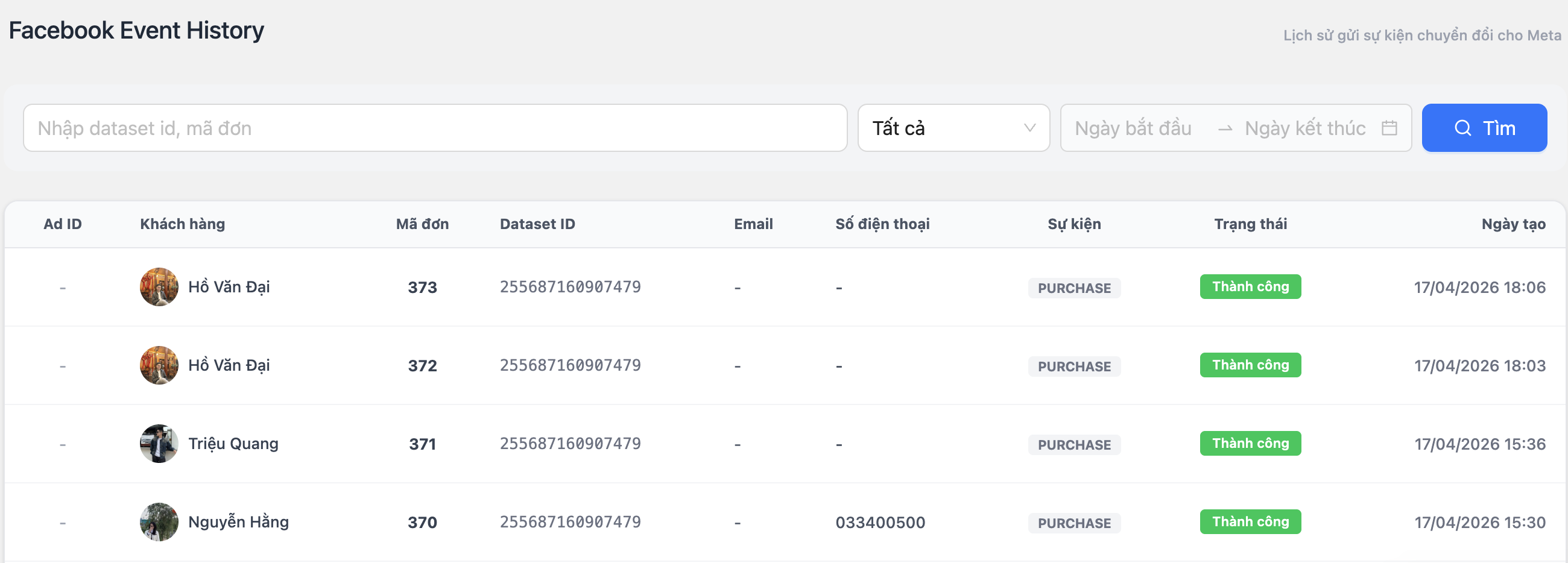Click the Ngày tạo column header
Screen dimensions: 1568x563
tap(1513, 224)
